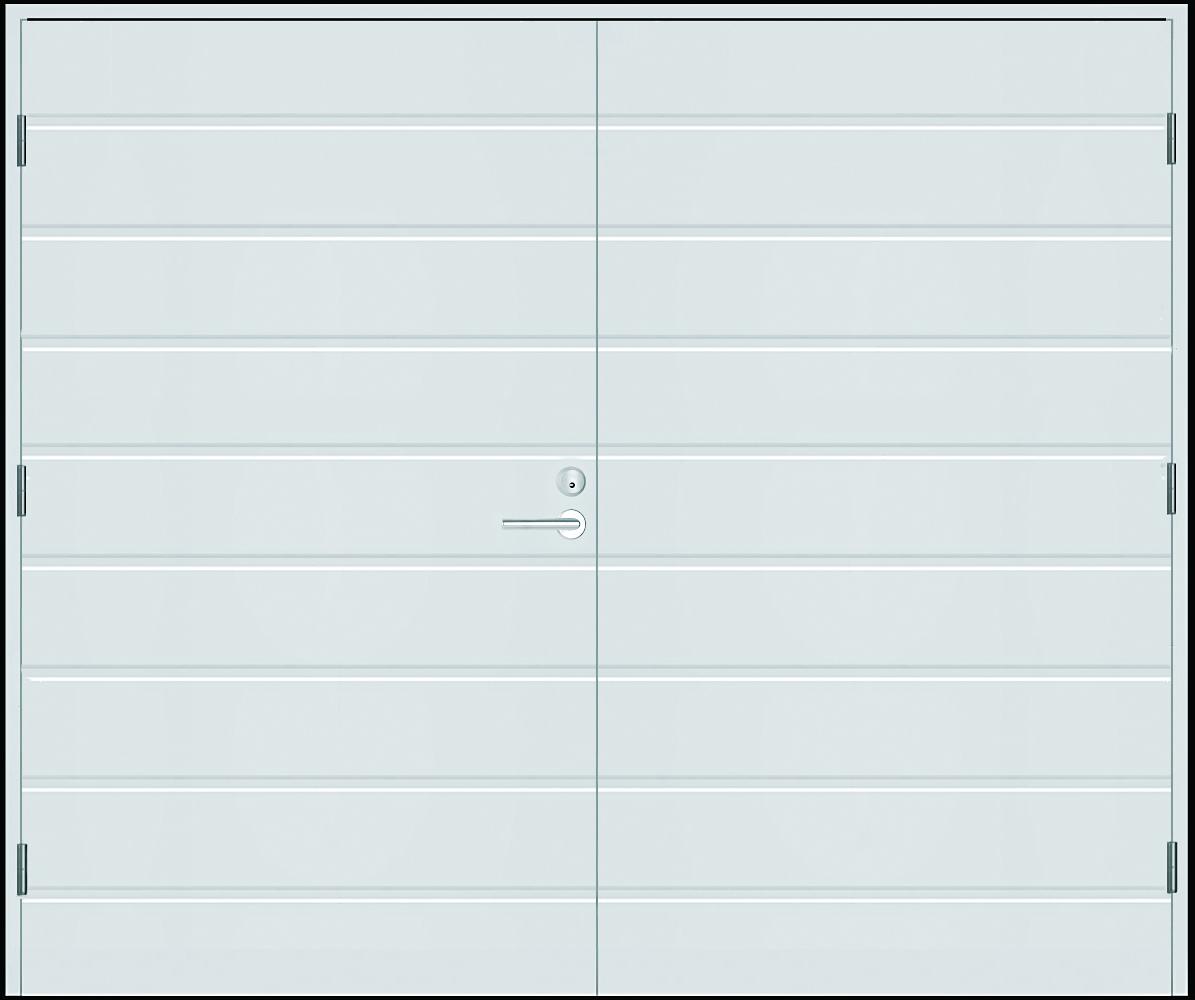The height and width of the screenshot is (1000, 1195).
Task: Select the topmost panel of the left door
Action: pyautogui.click(x=309, y=69)
